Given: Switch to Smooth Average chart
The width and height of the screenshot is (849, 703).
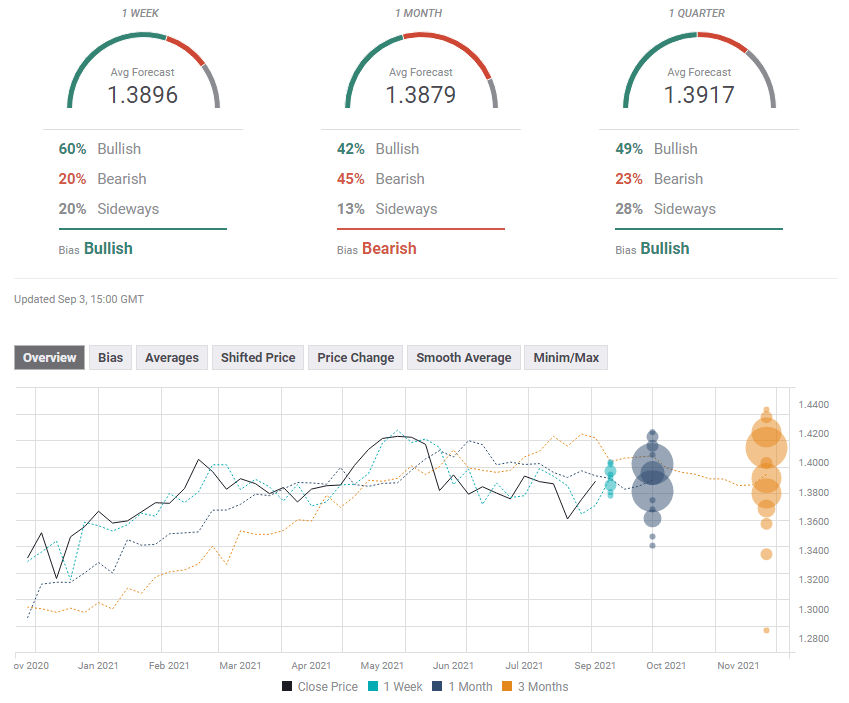Looking at the screenshot, I should (x=463, y=357).
